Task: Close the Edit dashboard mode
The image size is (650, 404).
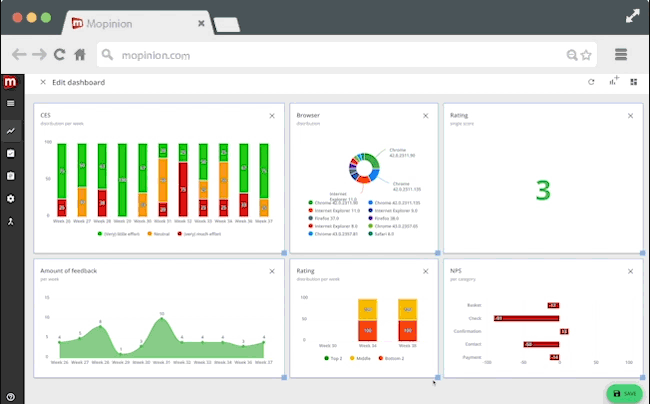Action: point(43,82)
